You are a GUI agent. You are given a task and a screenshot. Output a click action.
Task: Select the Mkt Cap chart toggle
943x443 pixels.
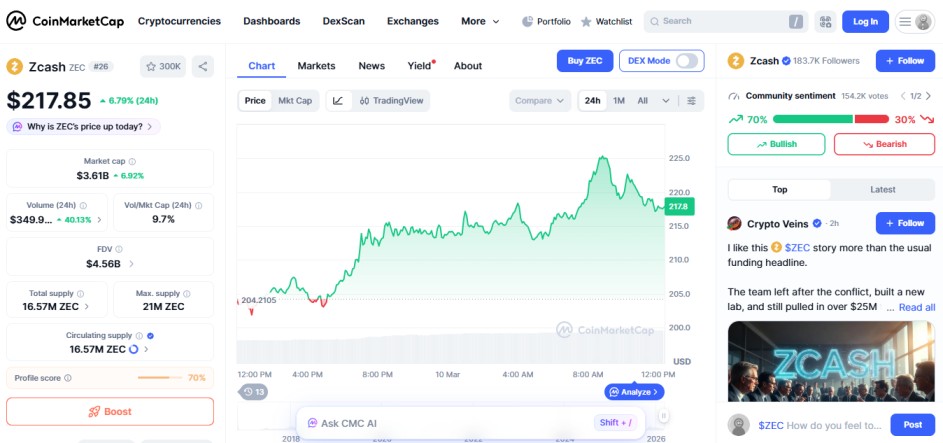pos(295,100)
